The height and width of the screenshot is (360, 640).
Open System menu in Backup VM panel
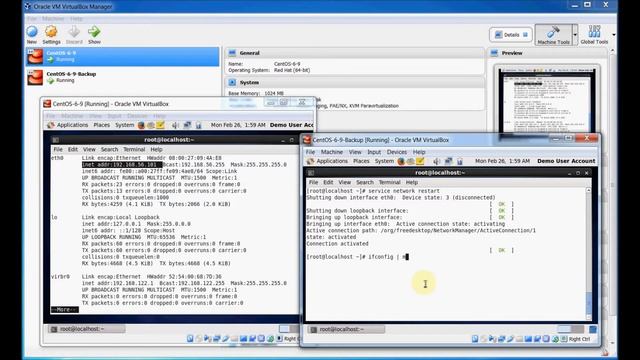coord(384,161)
